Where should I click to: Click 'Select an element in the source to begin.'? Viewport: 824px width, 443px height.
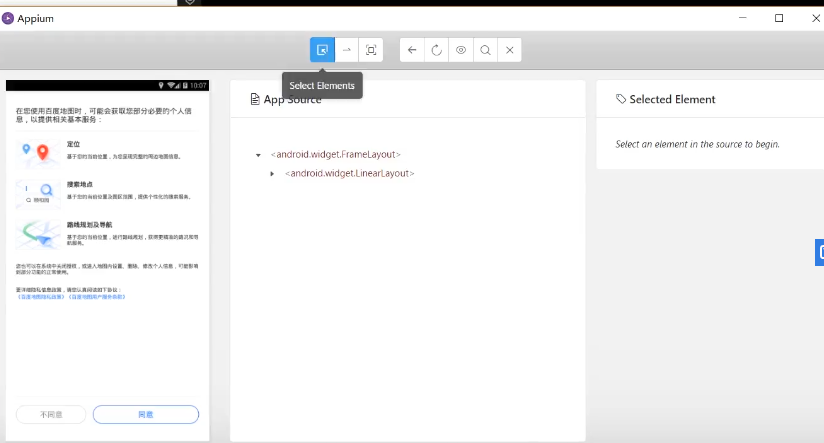click(x=697, y=144)
